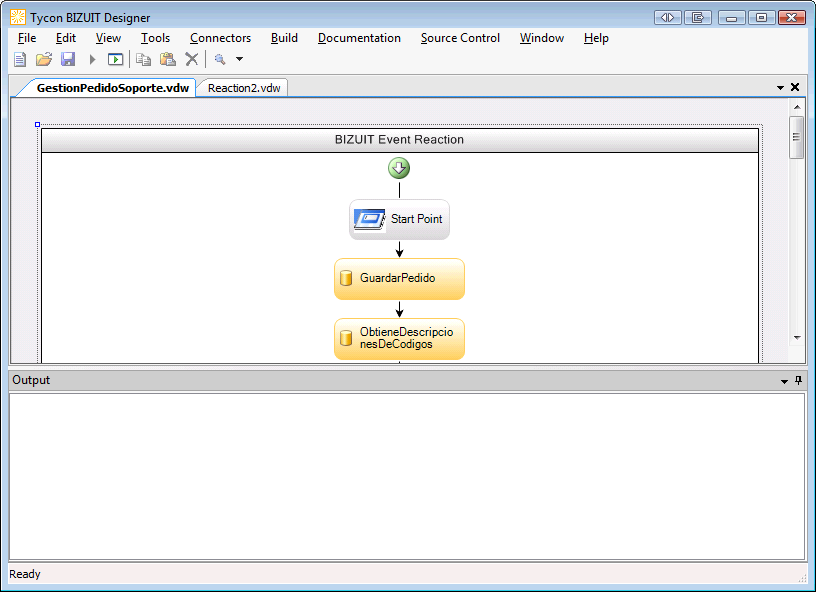Open the Edit menu
The height and width of the screenshot is (592, 816).
click(66, 38)
